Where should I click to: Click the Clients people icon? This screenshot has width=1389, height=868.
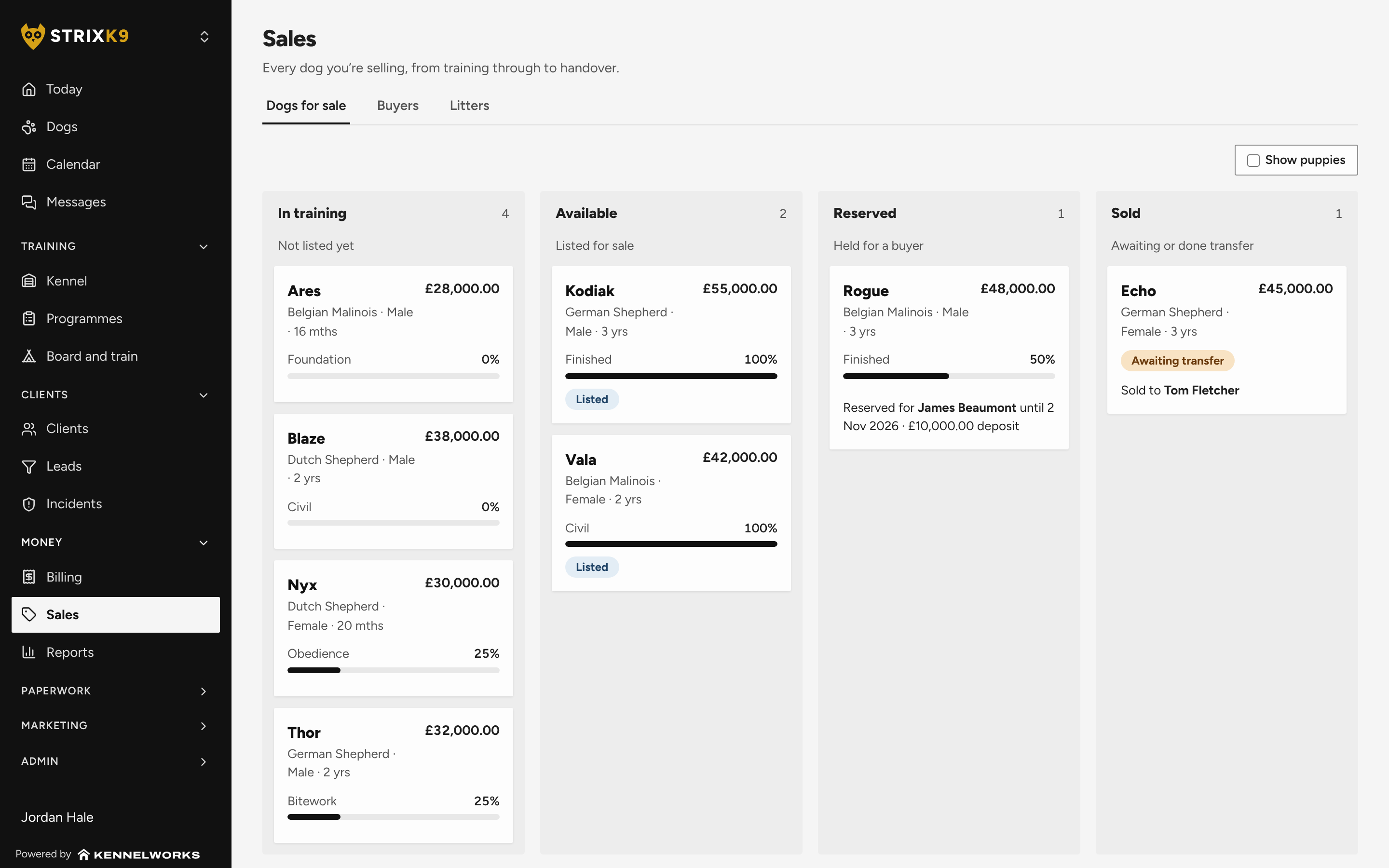pos(29,429)
